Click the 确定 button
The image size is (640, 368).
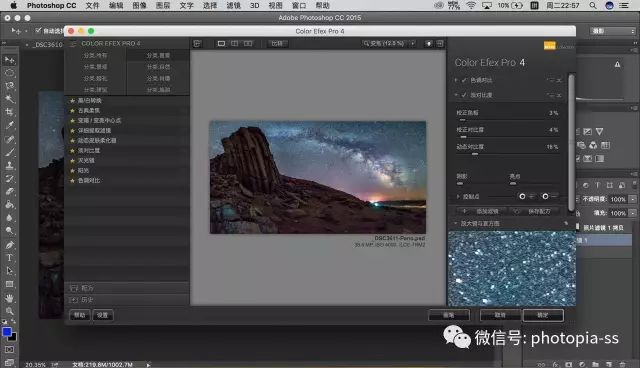[x=543, y=315]
